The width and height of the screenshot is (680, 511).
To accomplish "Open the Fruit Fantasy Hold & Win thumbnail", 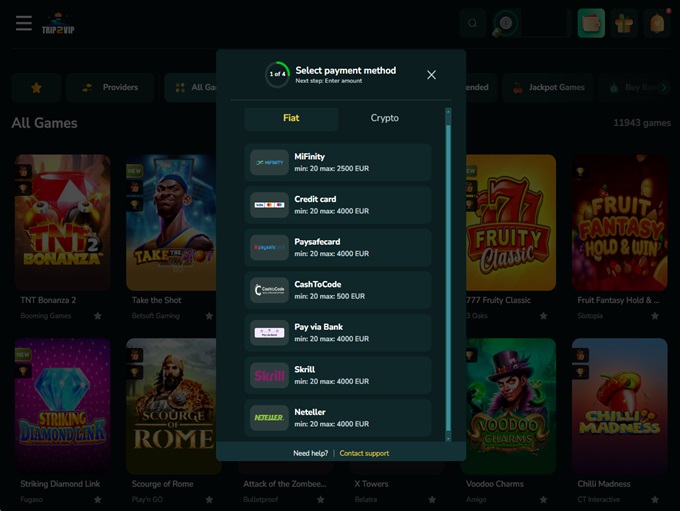I will coord(619,222).
